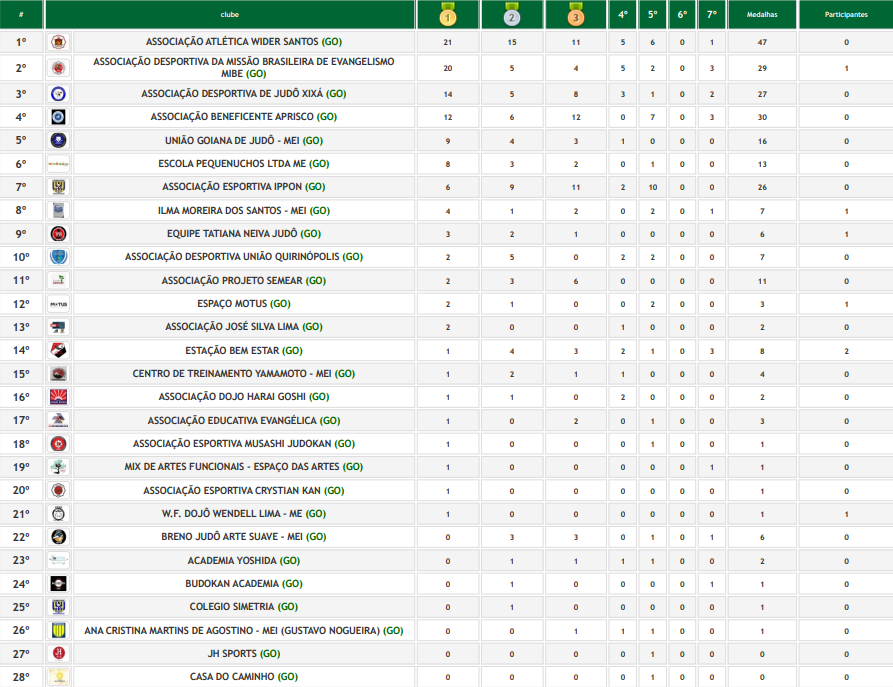Click the Associação Atlética Wider Santos logo

pos(58,42)
